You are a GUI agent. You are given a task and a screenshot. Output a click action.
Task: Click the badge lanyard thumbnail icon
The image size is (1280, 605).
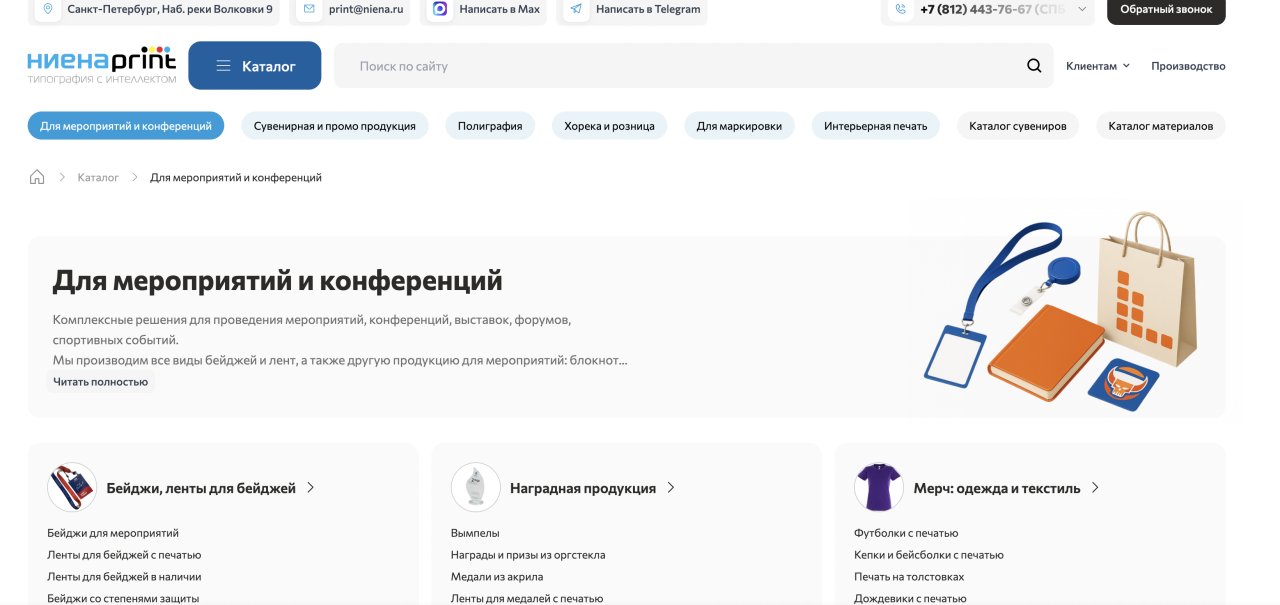(72, 488)
